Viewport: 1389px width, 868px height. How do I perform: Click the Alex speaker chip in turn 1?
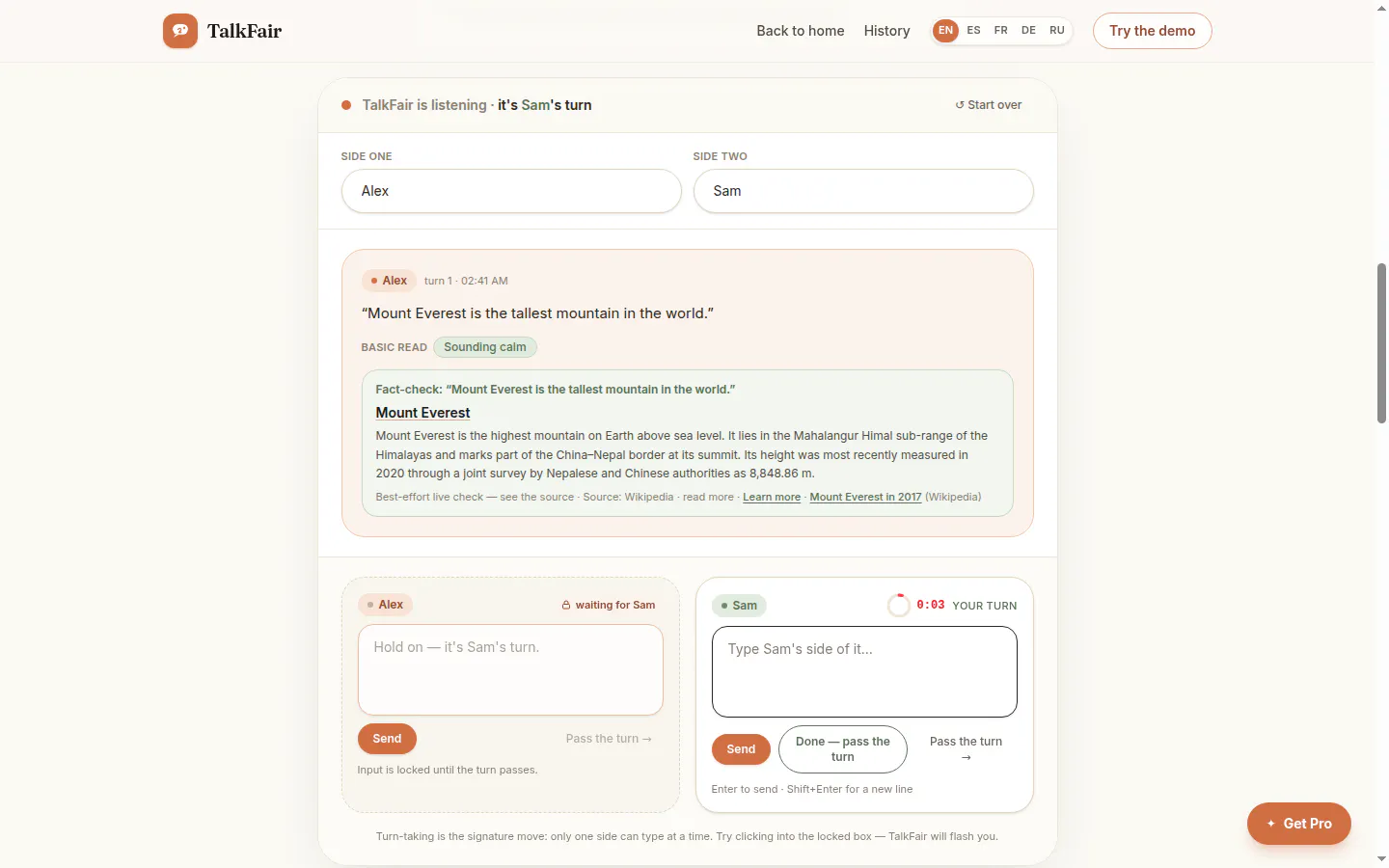390,281
